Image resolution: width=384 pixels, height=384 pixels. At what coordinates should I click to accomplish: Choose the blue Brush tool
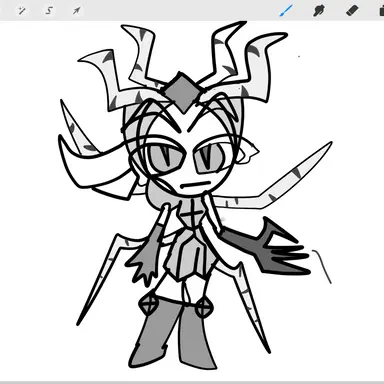coord(286,11)
